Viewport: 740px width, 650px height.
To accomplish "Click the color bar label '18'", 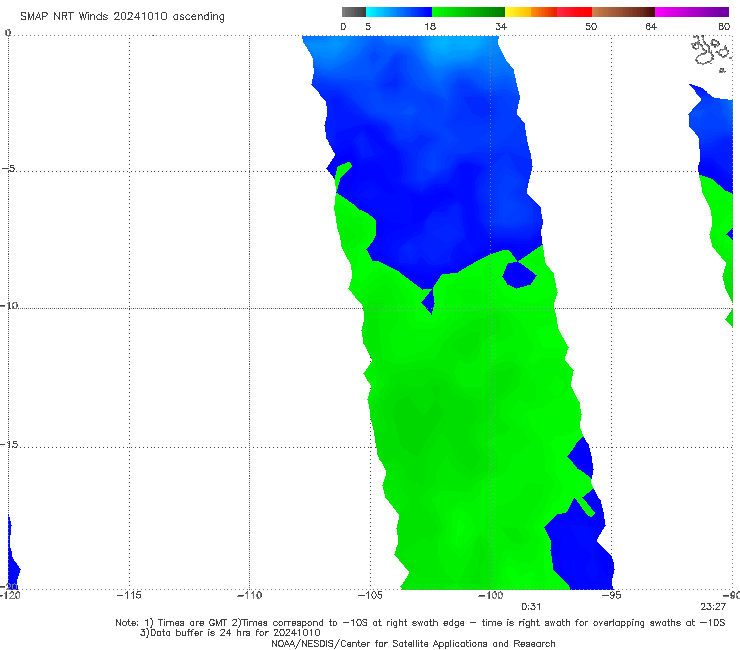I will [430, 27].
